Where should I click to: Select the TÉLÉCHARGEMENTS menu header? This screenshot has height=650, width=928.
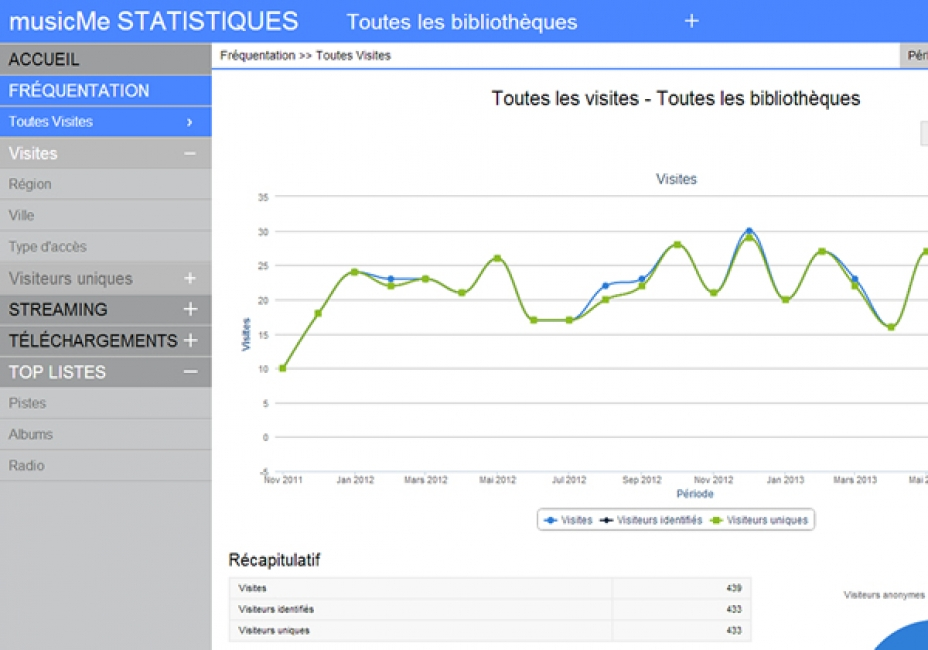click(x=105, y=340)
